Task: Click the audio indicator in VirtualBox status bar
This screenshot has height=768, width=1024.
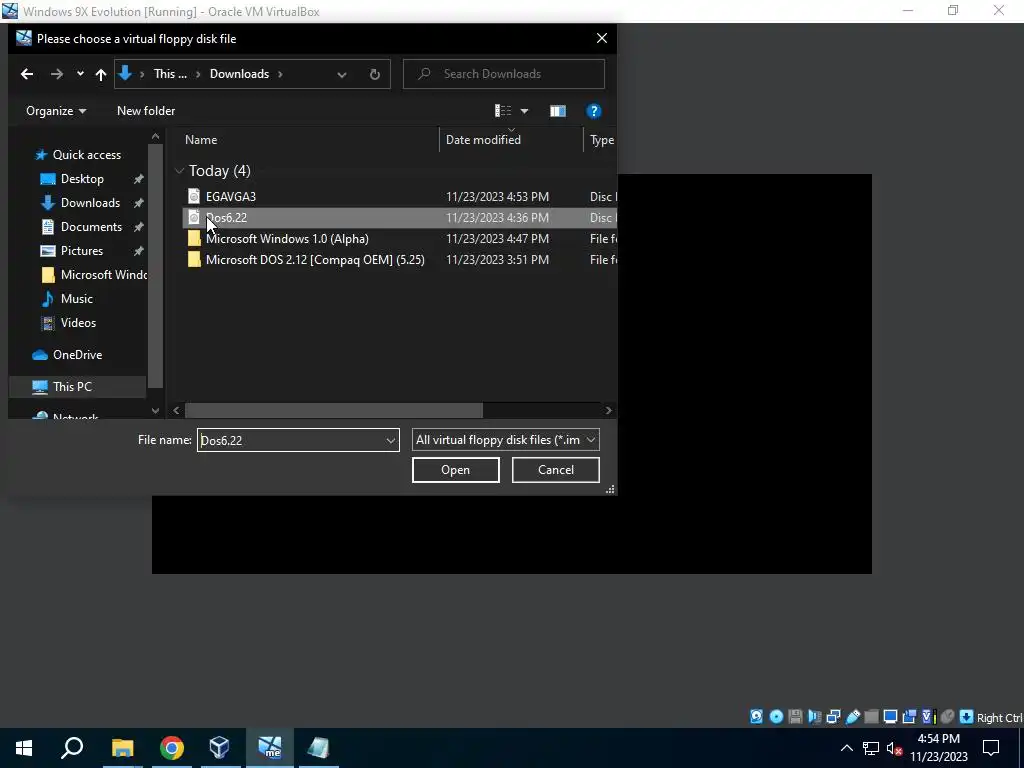Action: coord(814,716)
